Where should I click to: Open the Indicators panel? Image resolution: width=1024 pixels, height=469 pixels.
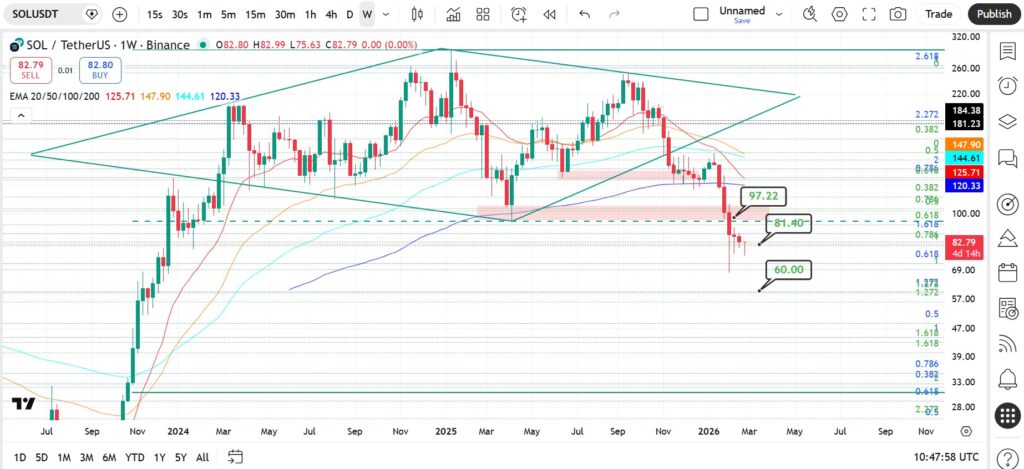pyautogui.click(x=453, y=14)
